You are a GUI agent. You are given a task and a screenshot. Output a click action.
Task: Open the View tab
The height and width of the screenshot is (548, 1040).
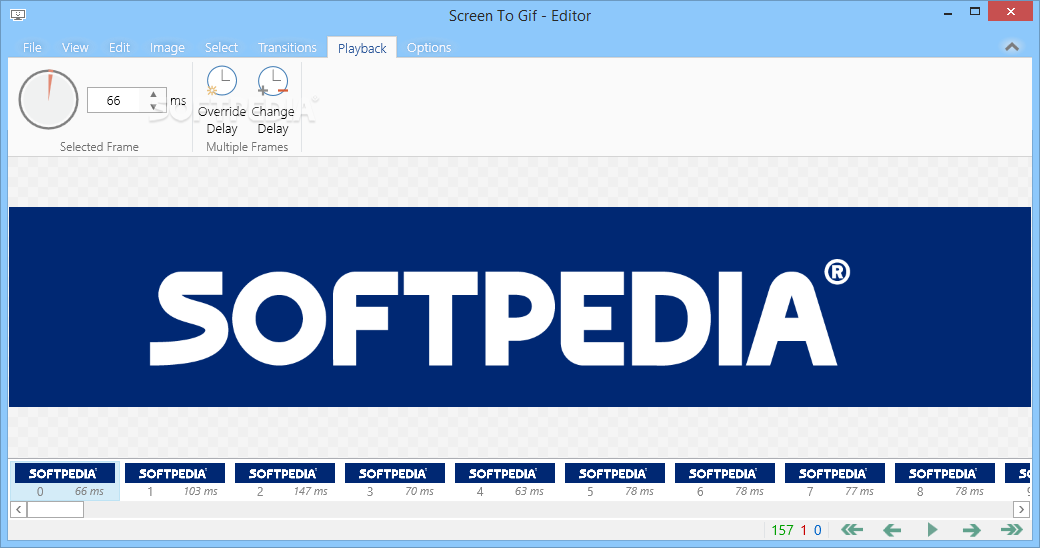75,47
